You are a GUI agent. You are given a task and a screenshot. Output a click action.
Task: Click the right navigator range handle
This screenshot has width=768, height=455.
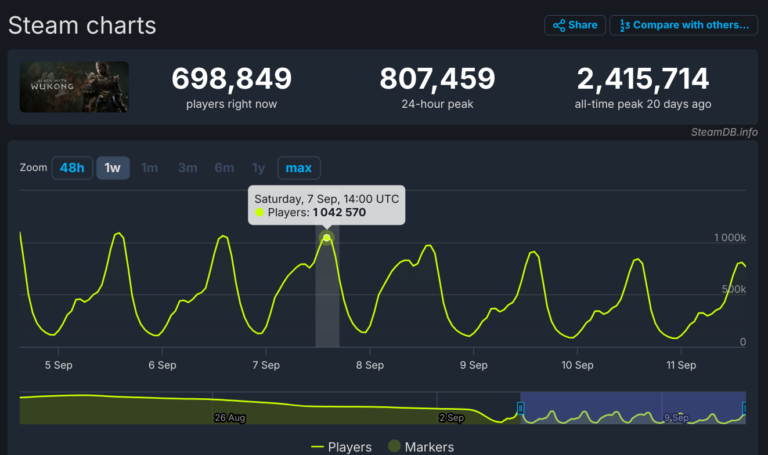point(744,408)
